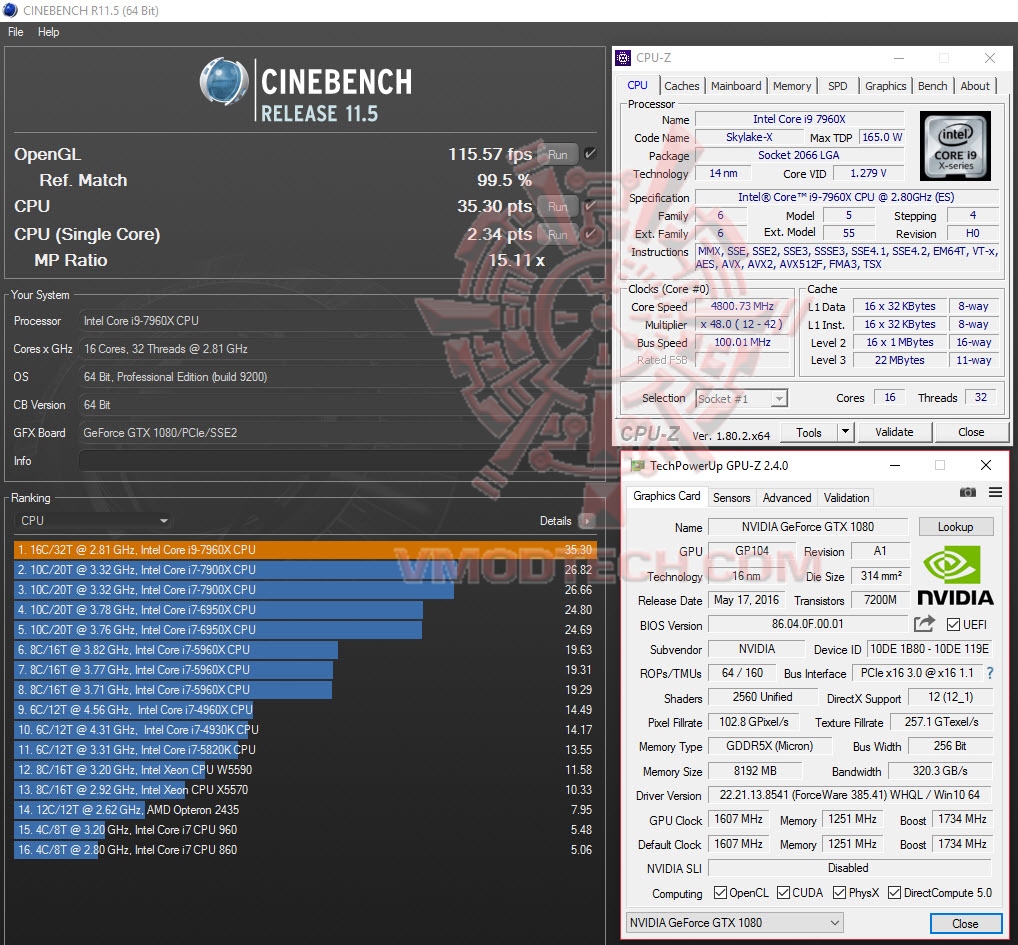The width and height of the screenshot is (1018, 945).
Task: Capture a screenshot using GPU-Z camera icon
Action: coord(967,492)
